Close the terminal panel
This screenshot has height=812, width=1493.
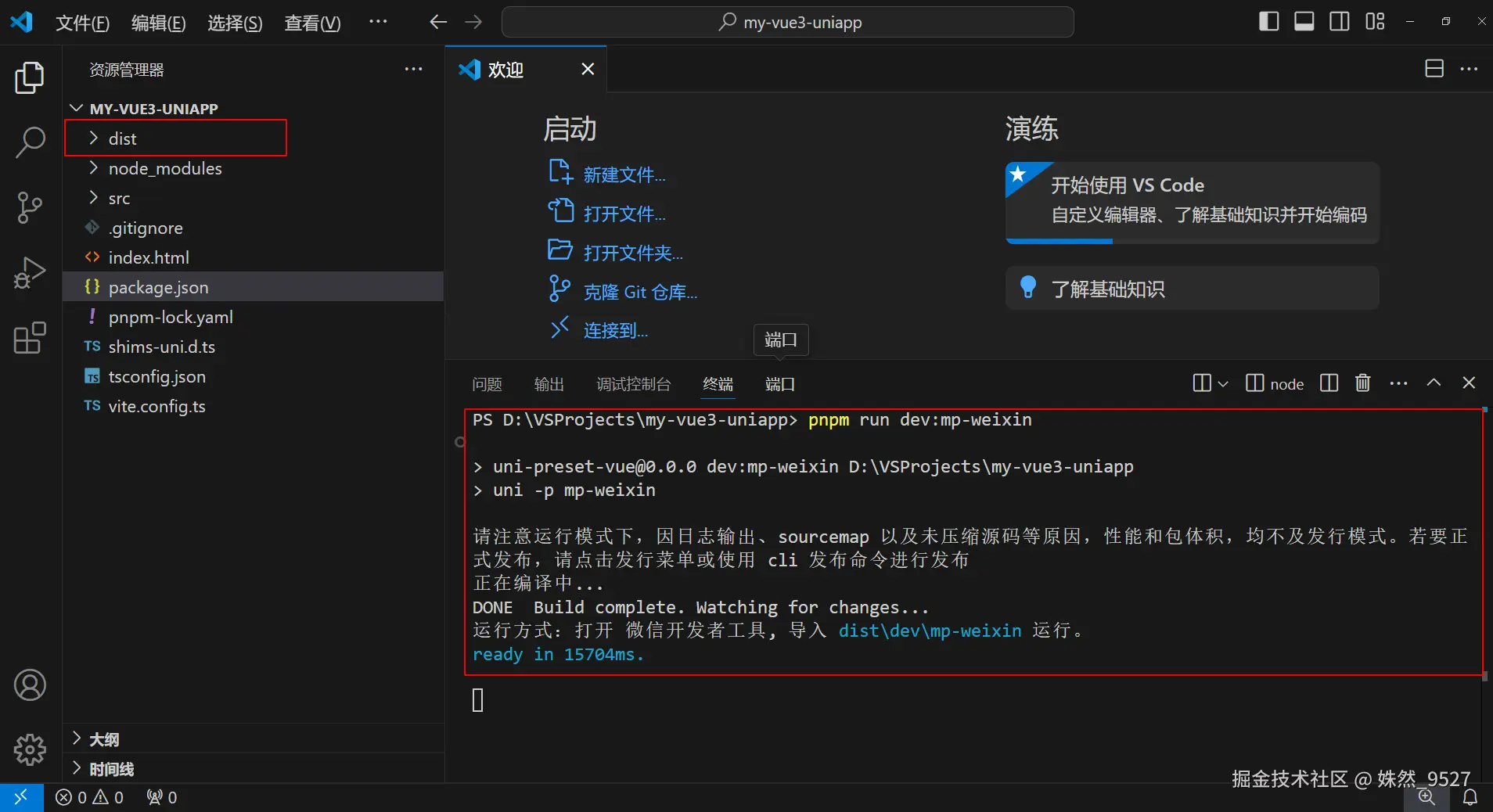click(x=1469, y=383)
